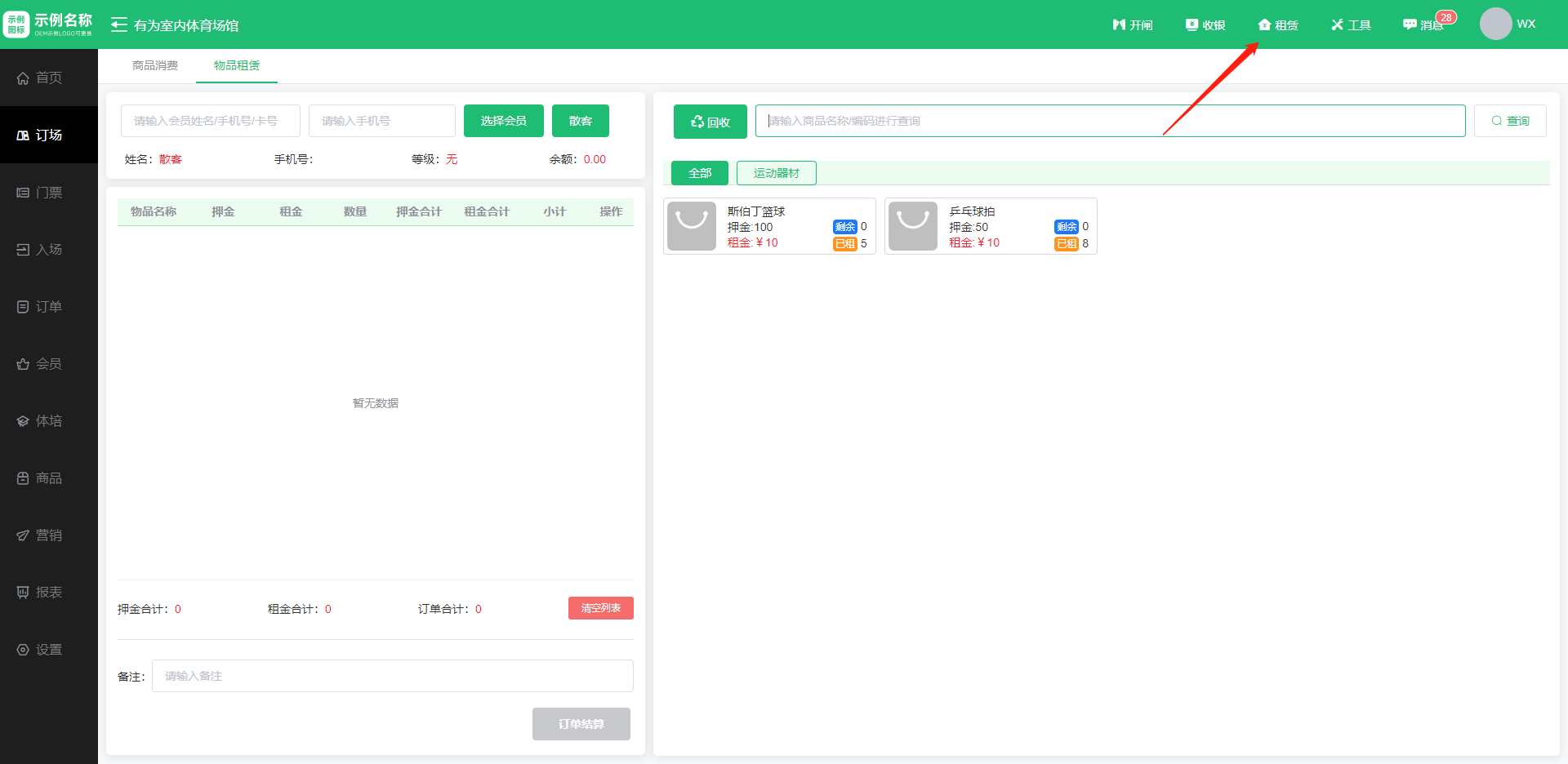Switch to the 商品消费 tab
The image size is (1568, 764).
[155, 65]
